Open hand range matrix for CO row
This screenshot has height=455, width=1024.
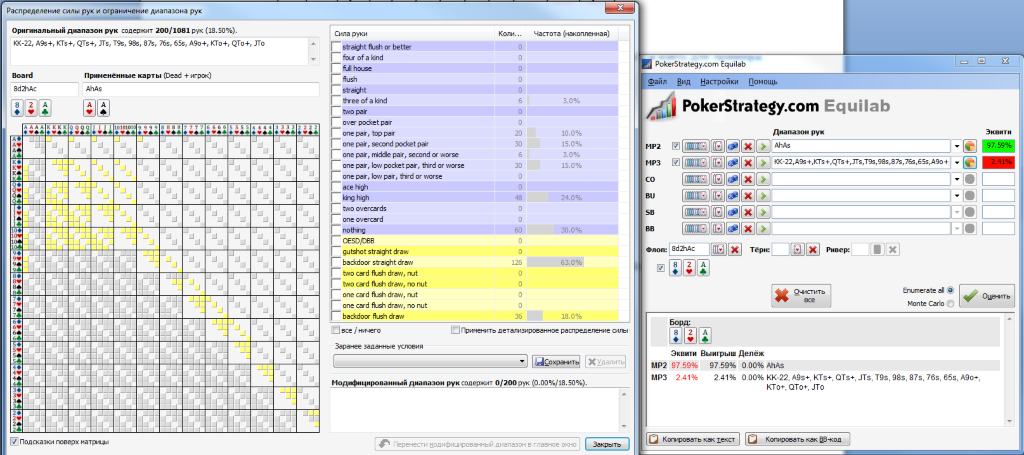[696, 179]
